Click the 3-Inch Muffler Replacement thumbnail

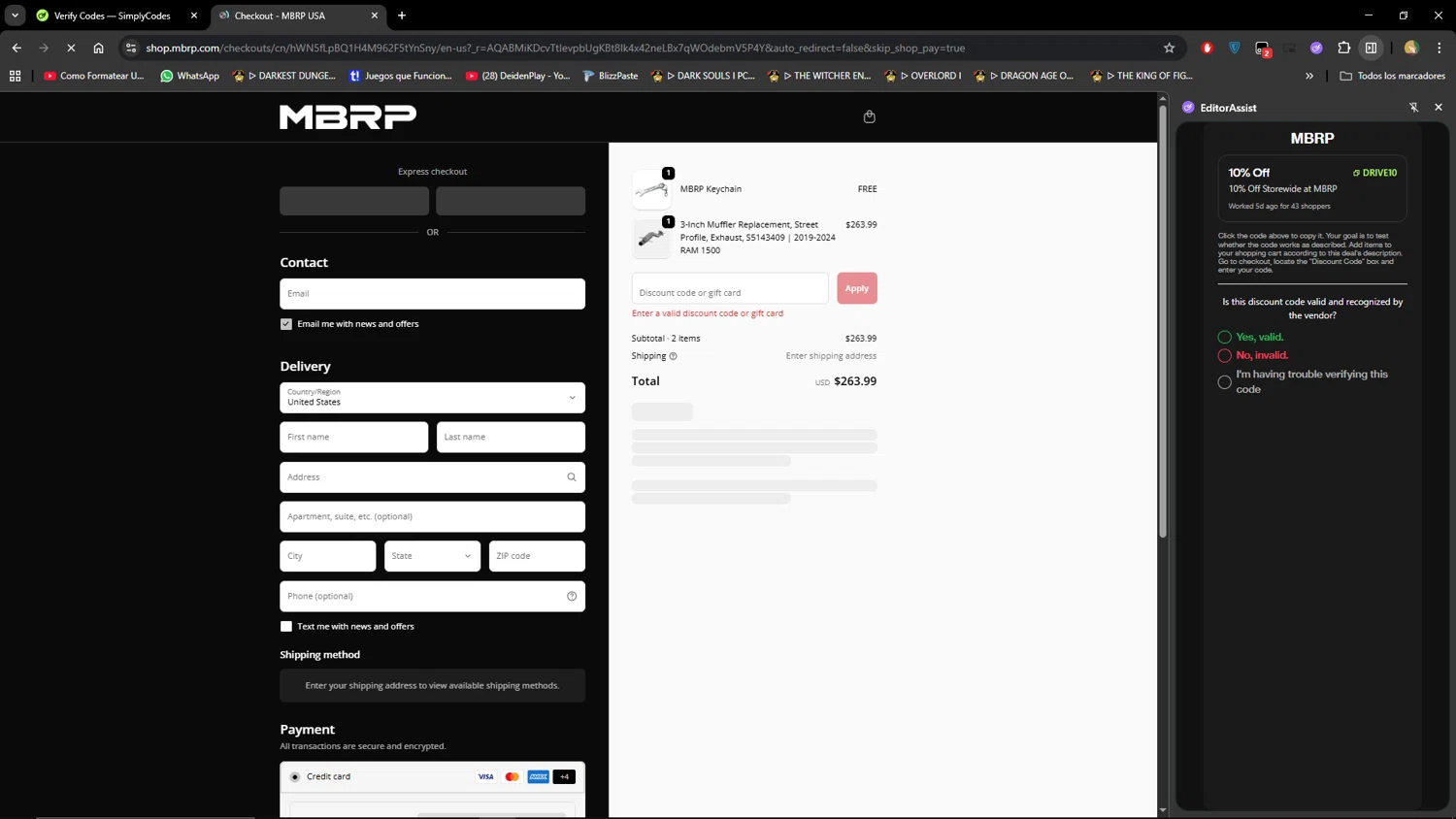[651, 239]
